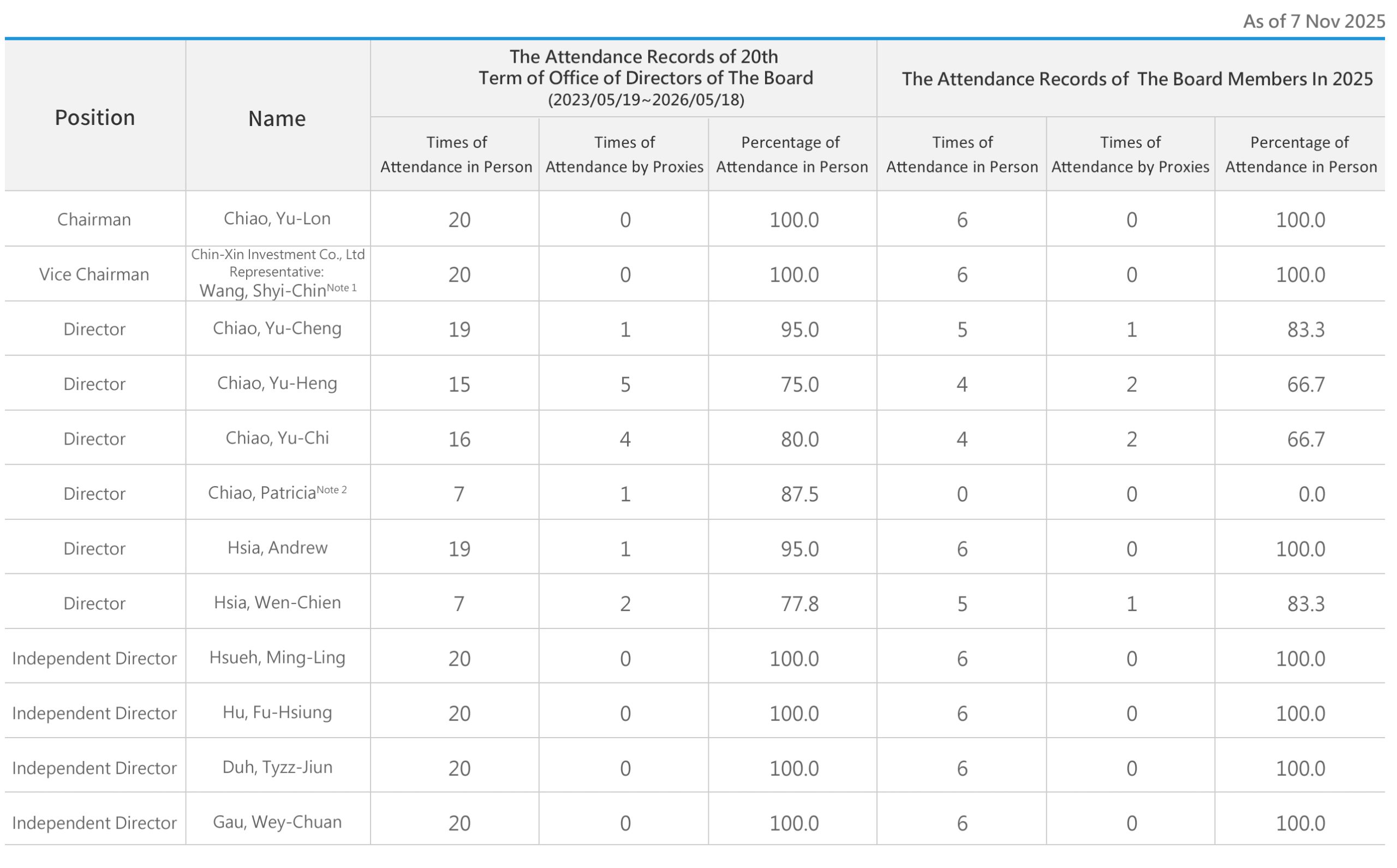Click Gau, Wey-Chuan name cell
Viewport: 1397px width, 868px height.
(277, 822)
